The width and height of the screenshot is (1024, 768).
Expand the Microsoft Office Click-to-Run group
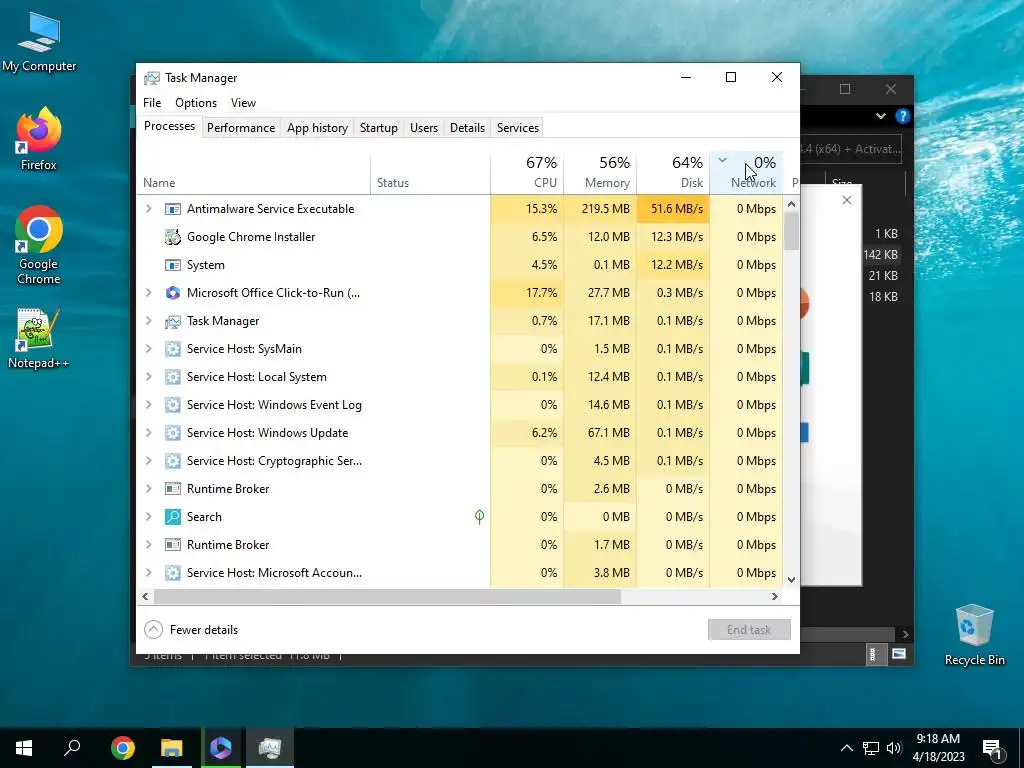(x=149, y=293)
